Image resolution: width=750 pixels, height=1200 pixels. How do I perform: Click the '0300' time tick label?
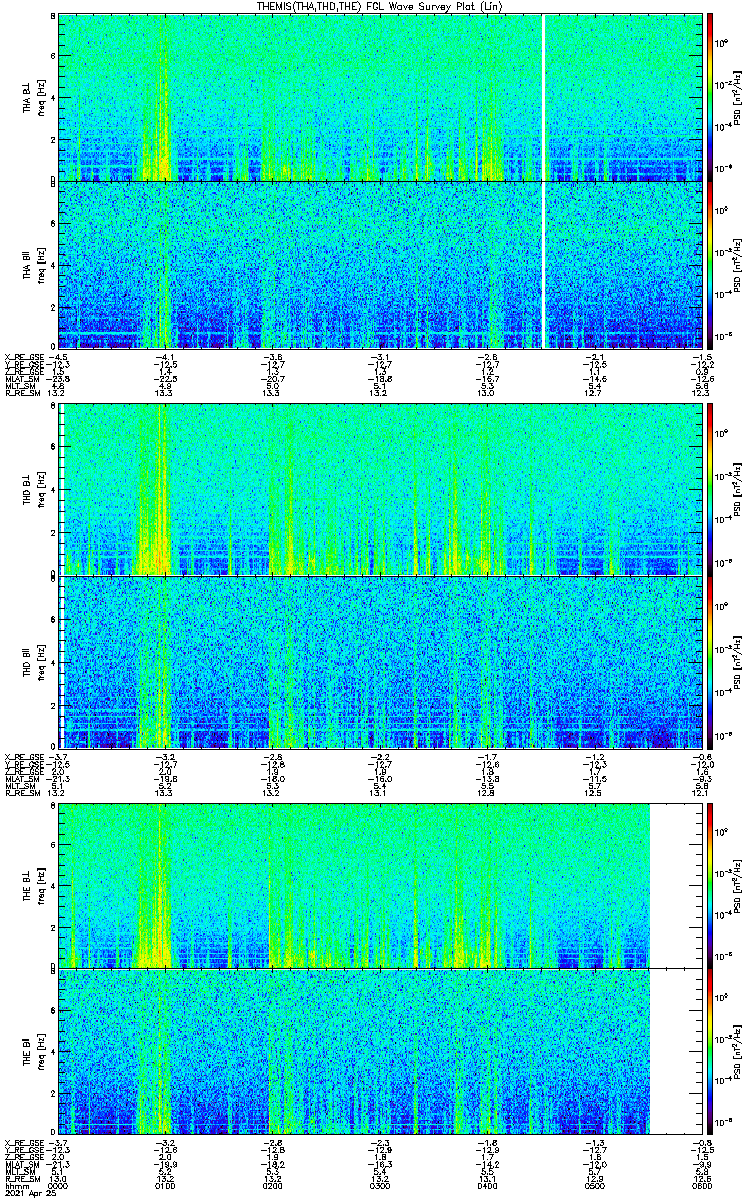(380, 1186)
